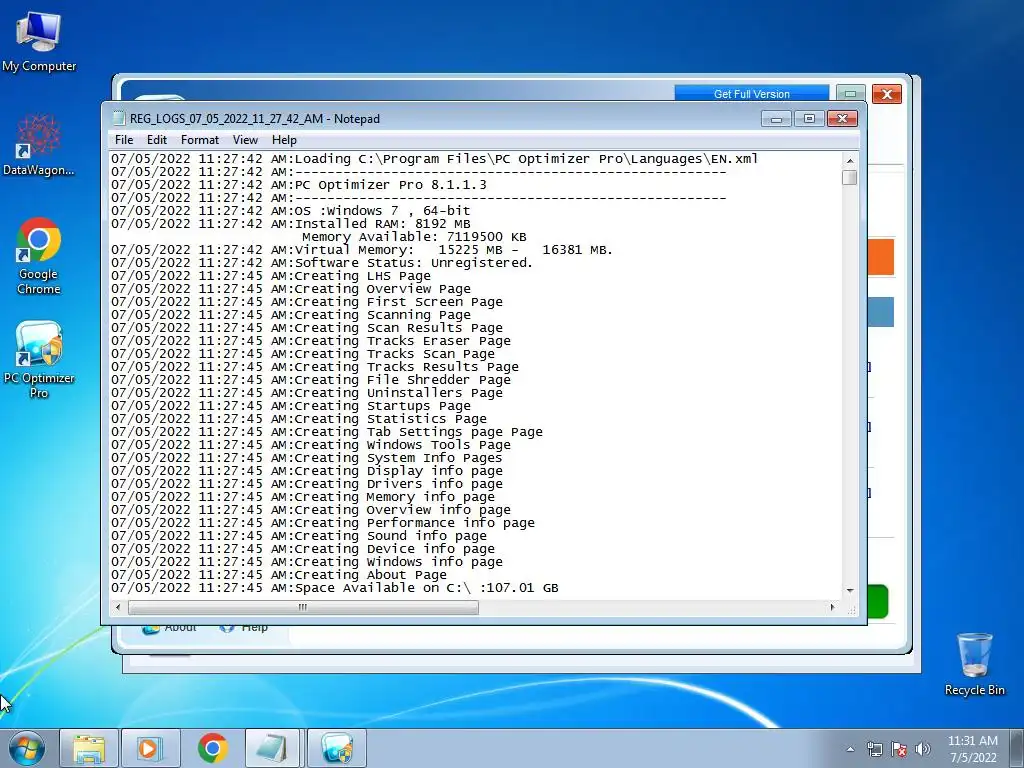
Task: Click horizontal scrollbar thumb in Notepad
Action: (x=303, y=607)
